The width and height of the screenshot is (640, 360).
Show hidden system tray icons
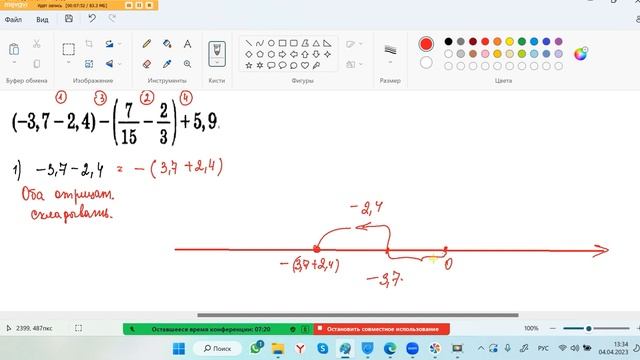(x=481, y=349)
